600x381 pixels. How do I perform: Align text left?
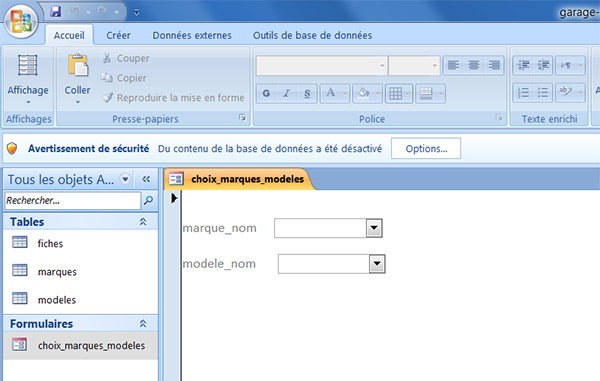click(x=453, y=65)
